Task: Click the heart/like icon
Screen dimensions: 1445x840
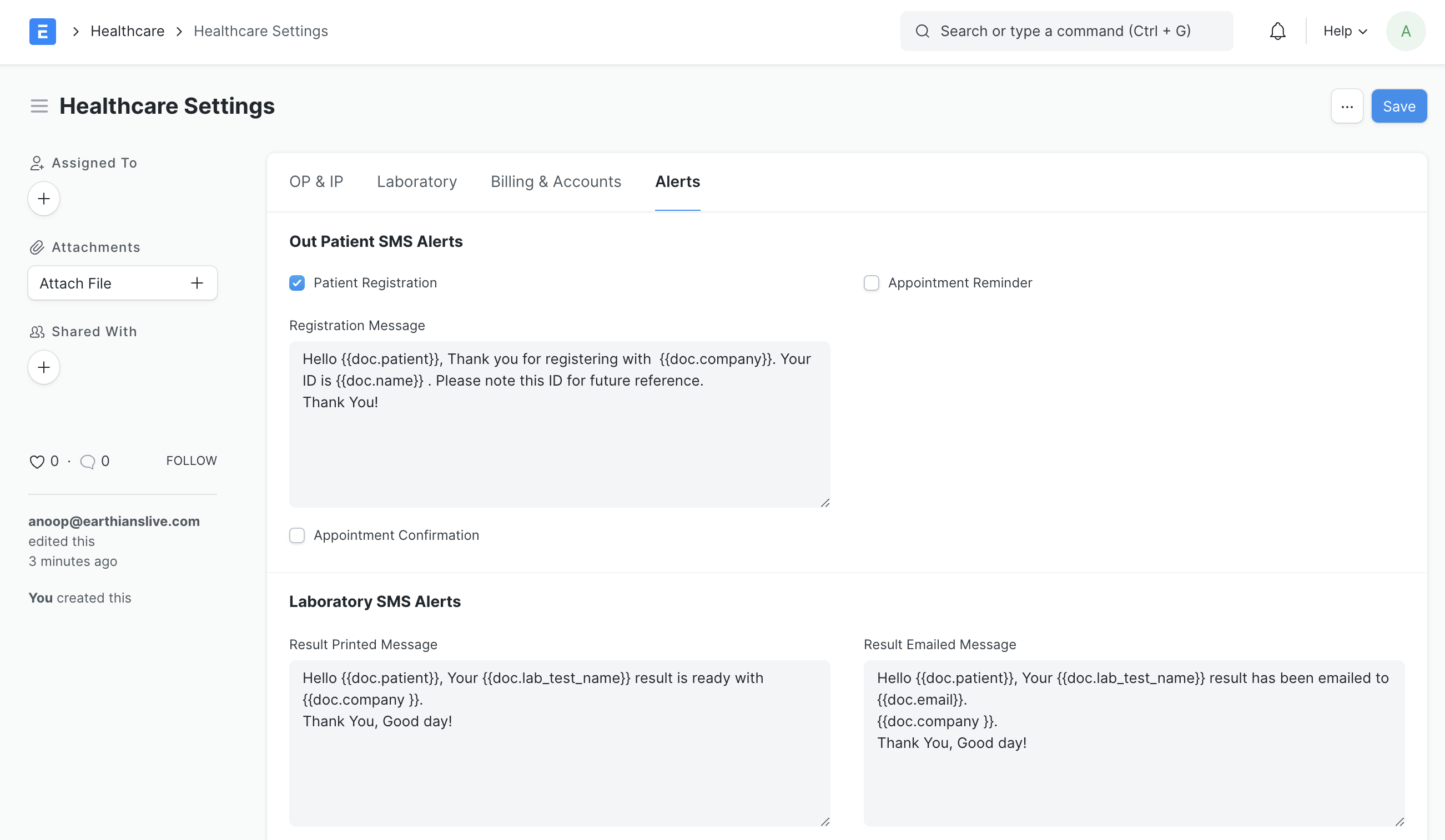Action: (x=37, y=461)
